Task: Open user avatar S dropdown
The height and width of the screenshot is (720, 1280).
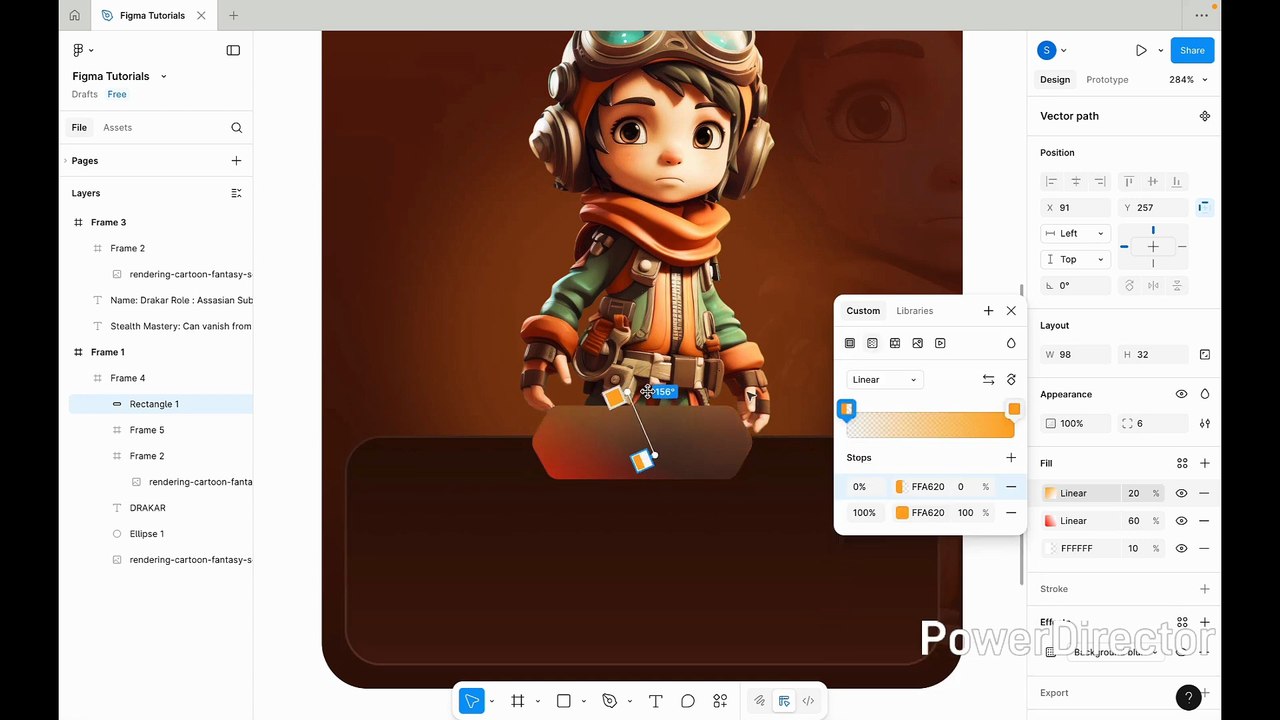Action: pos(1051,50)
